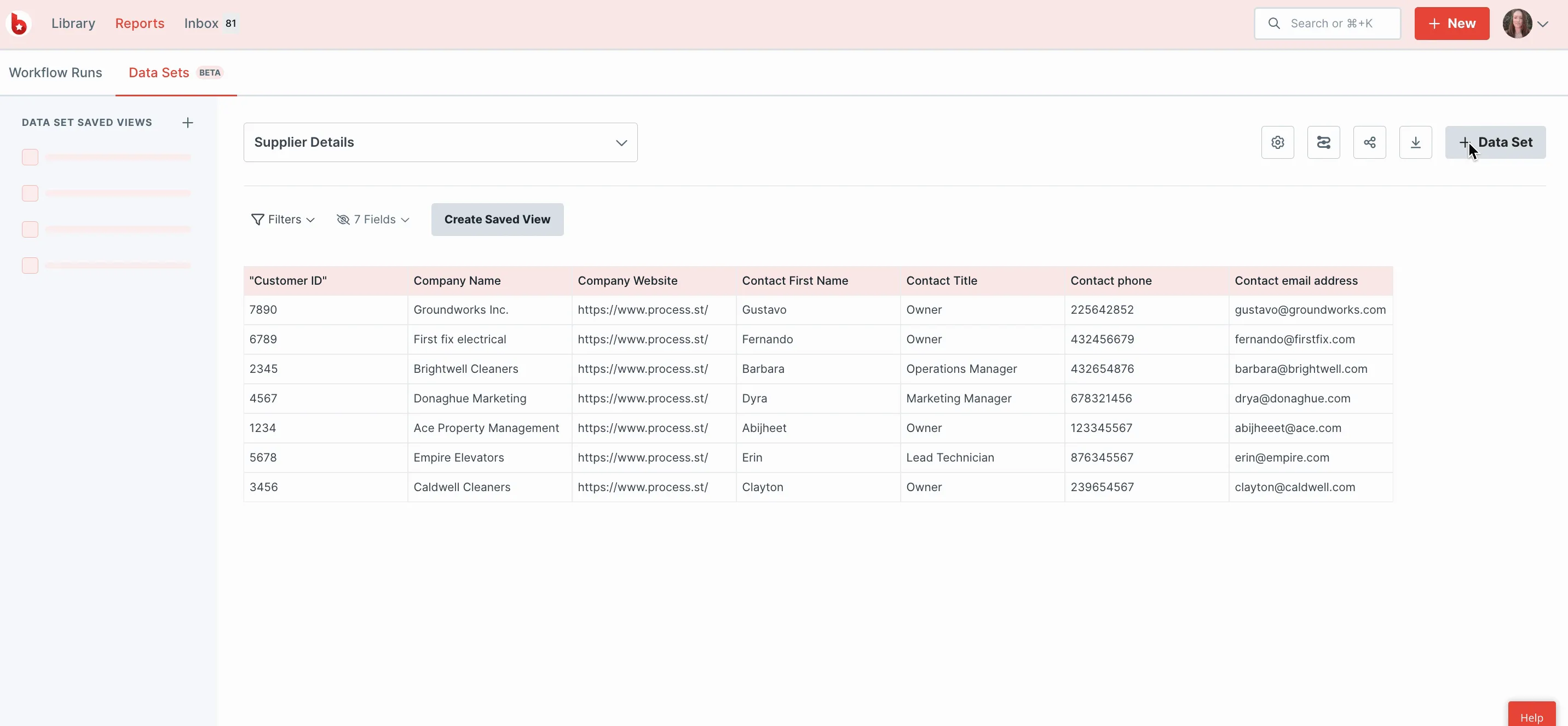Click the First fix electrical cell

[490, 339]
